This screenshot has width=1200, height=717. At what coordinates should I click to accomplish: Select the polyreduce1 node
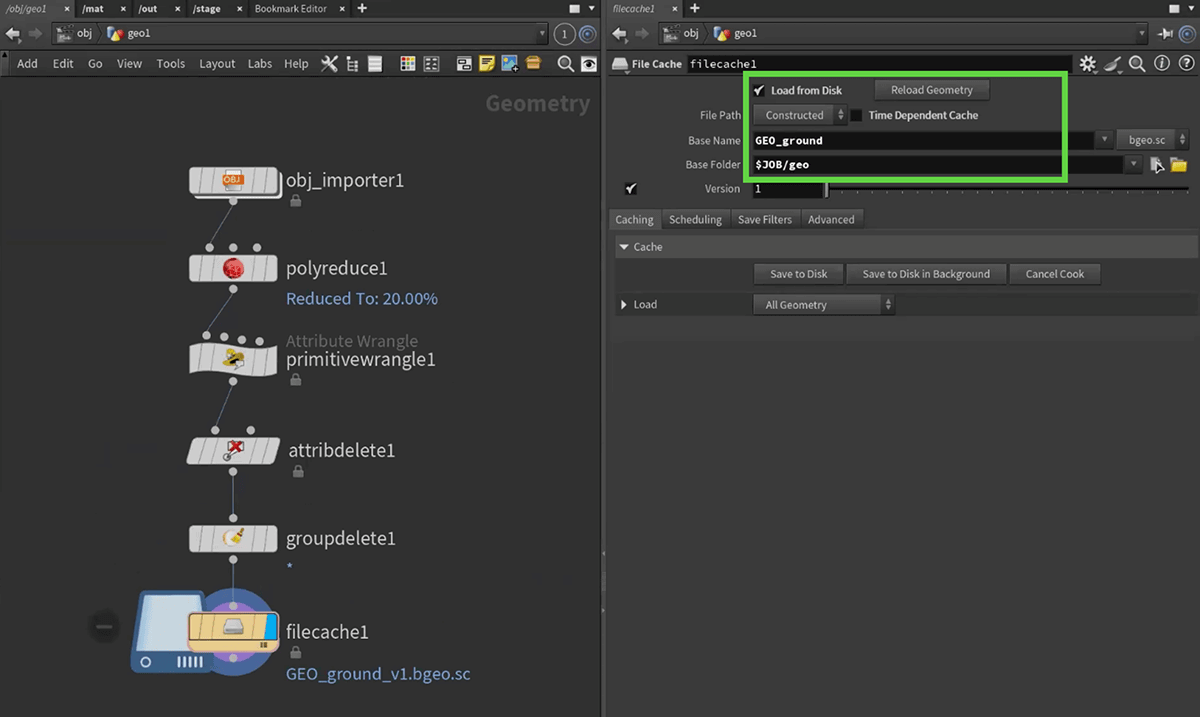point(233,268)
